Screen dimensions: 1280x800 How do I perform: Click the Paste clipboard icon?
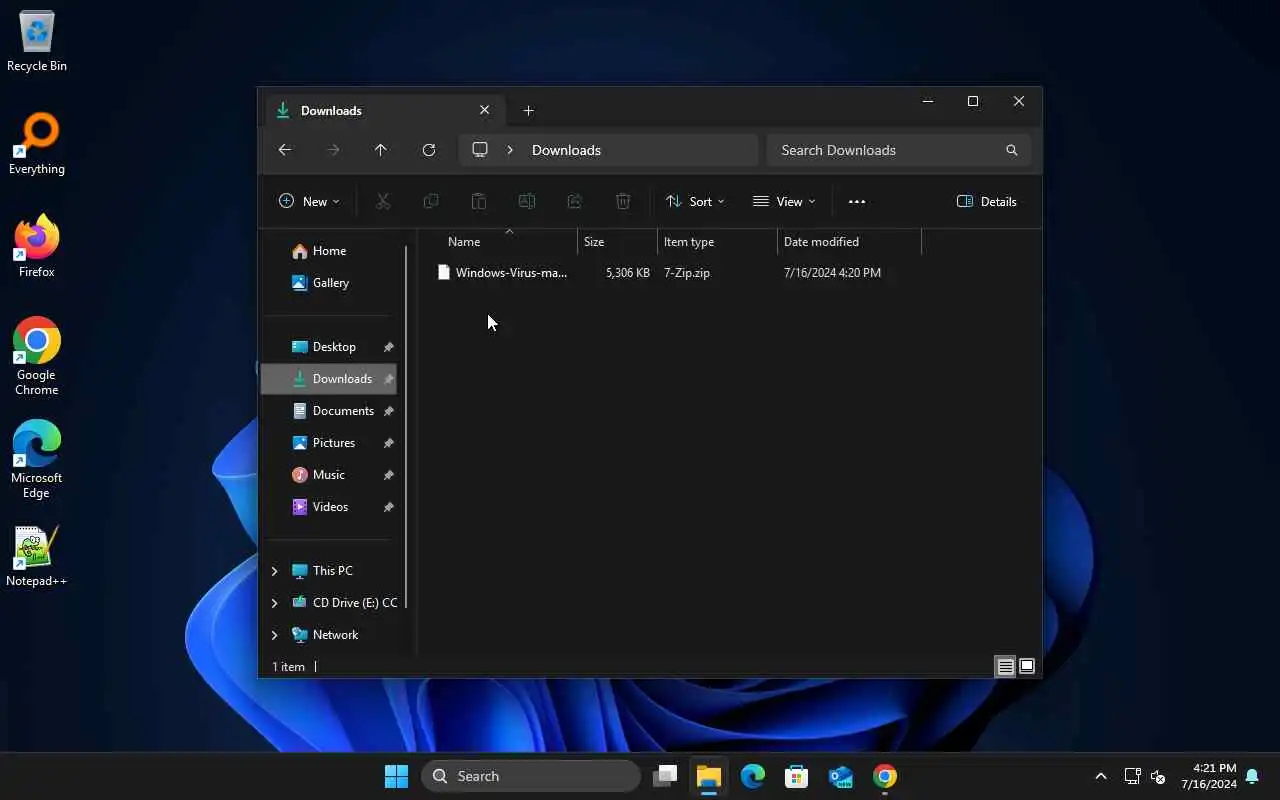[479, 201]
